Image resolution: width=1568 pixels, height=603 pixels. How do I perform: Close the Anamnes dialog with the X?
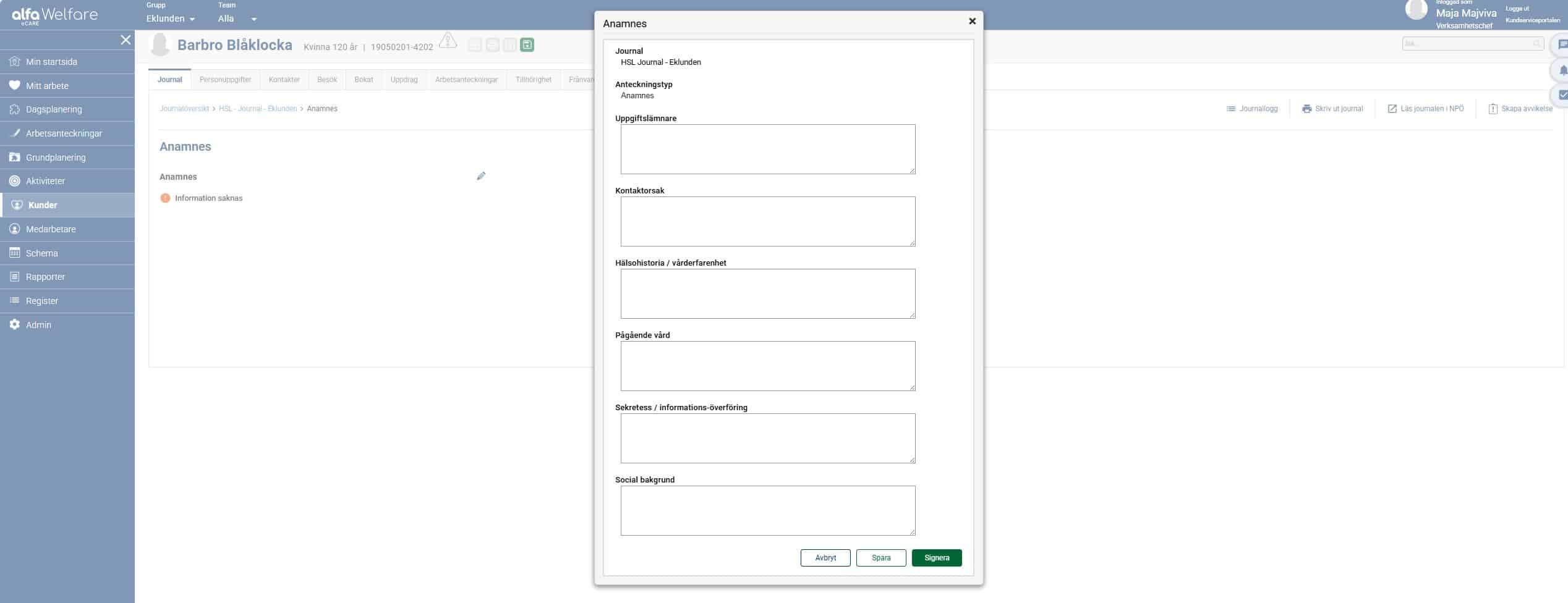point(972,22)
